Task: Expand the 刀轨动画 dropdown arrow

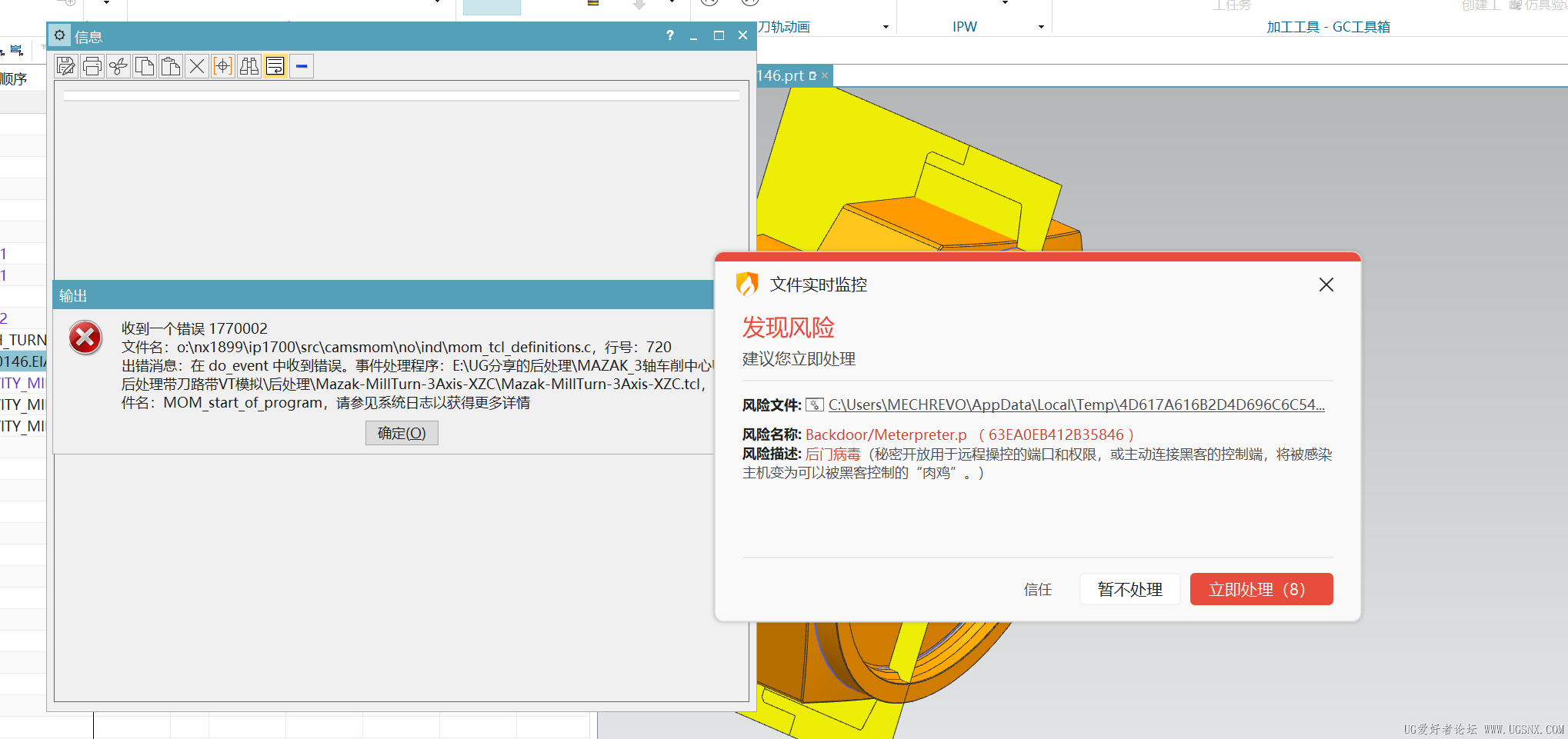Action: tap(886, 27)
